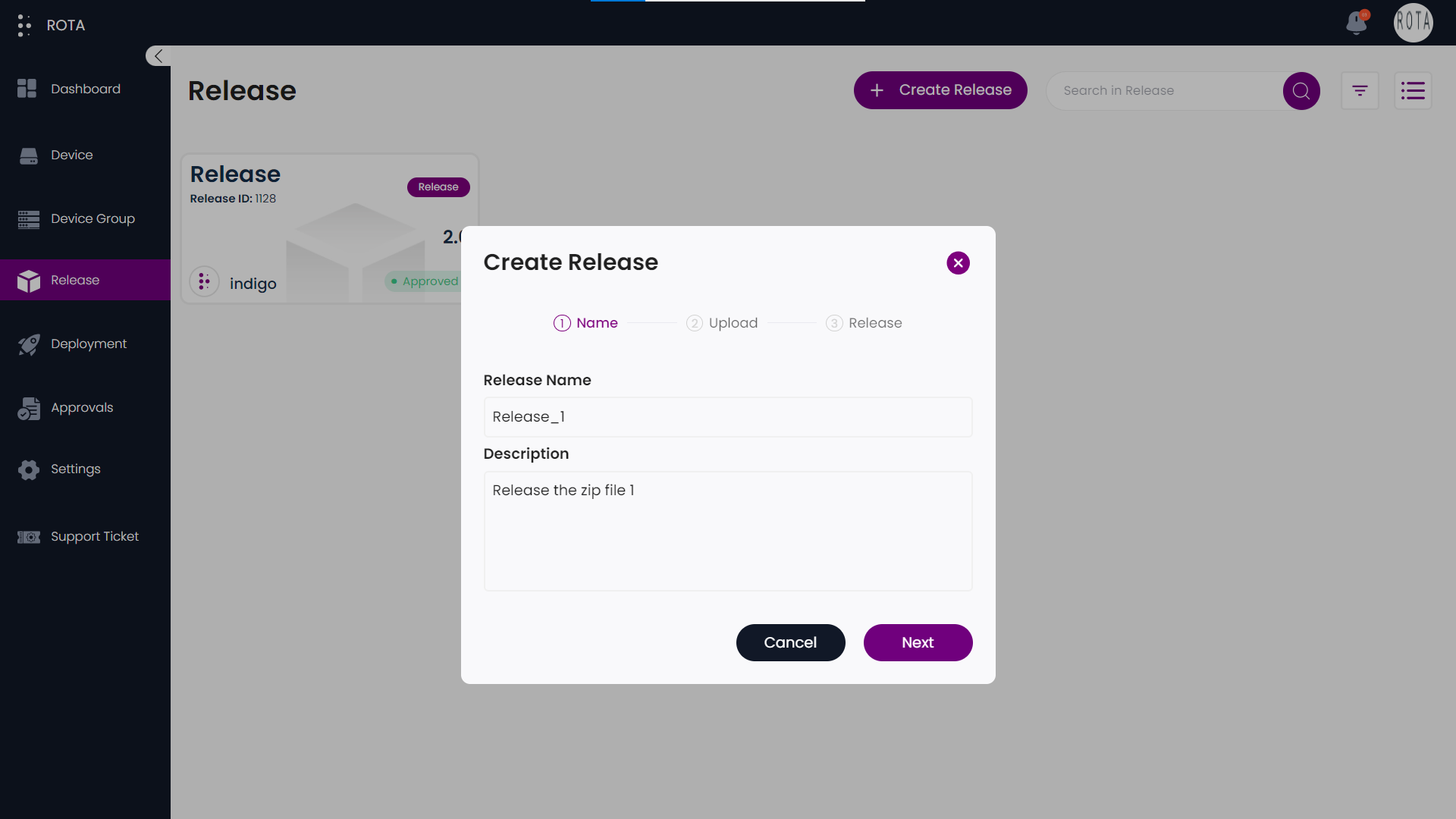Click the close X button on dialog
The width and height of the screenshot is (1456, 819).
tap(958, 263)
